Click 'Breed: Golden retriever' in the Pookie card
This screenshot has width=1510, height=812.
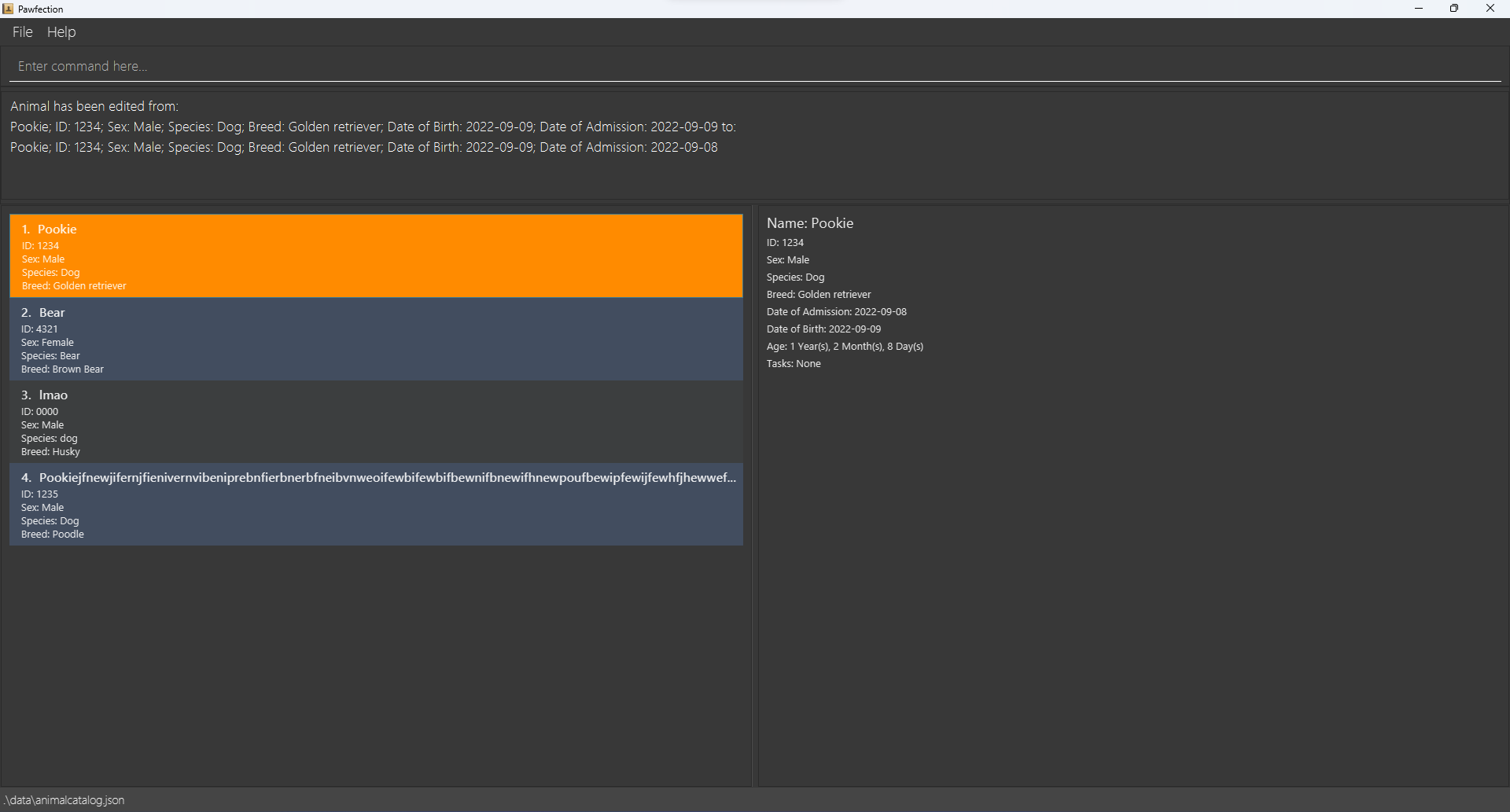[74, 286]
